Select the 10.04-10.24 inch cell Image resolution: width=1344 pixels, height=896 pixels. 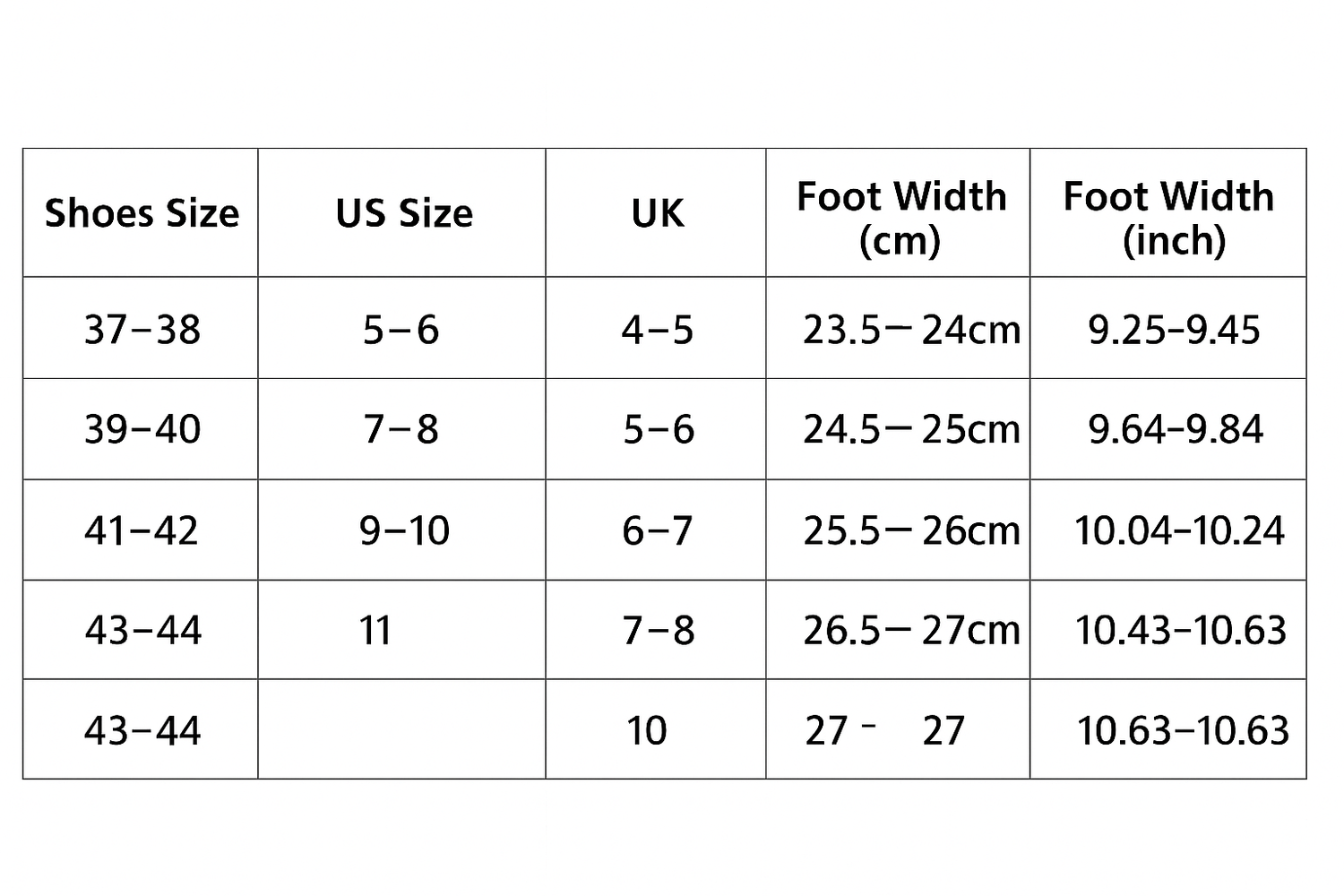[x=1179, y=530]
